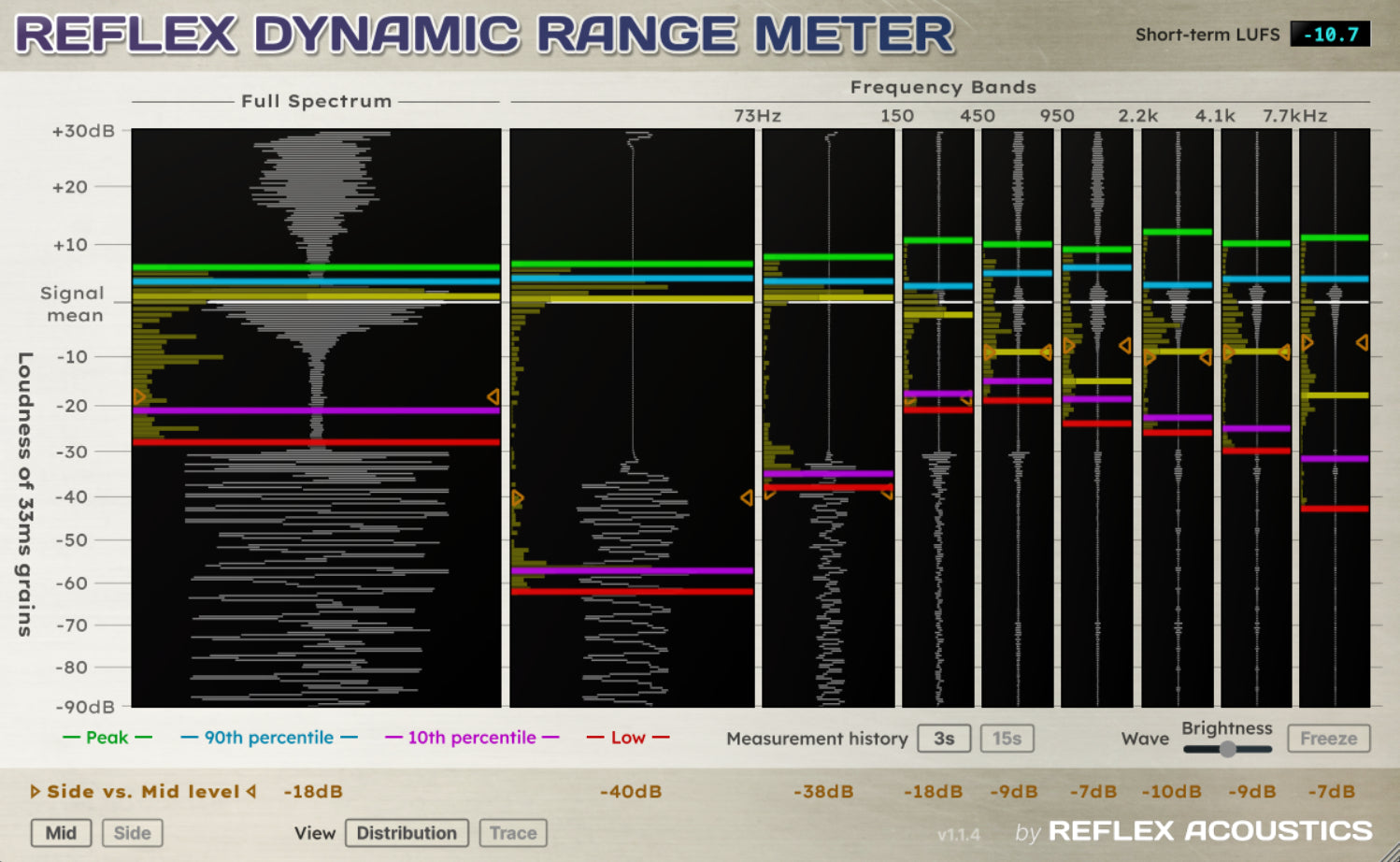Switch to the Trace view
1400x862 pixels.
[512, 832]
